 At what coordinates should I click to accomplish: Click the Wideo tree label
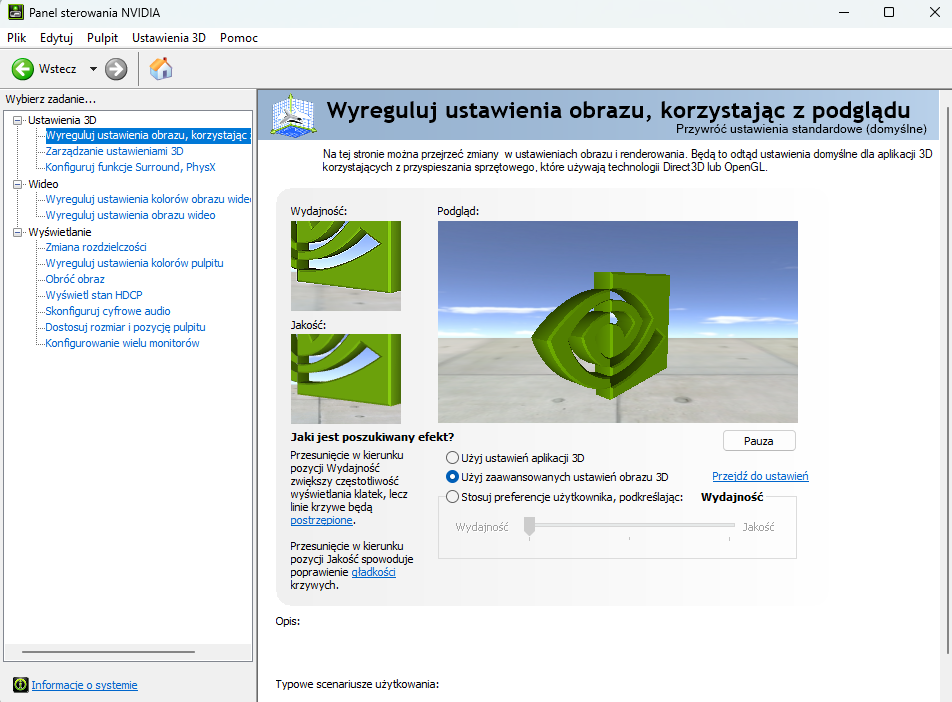(x=43, y=184)
